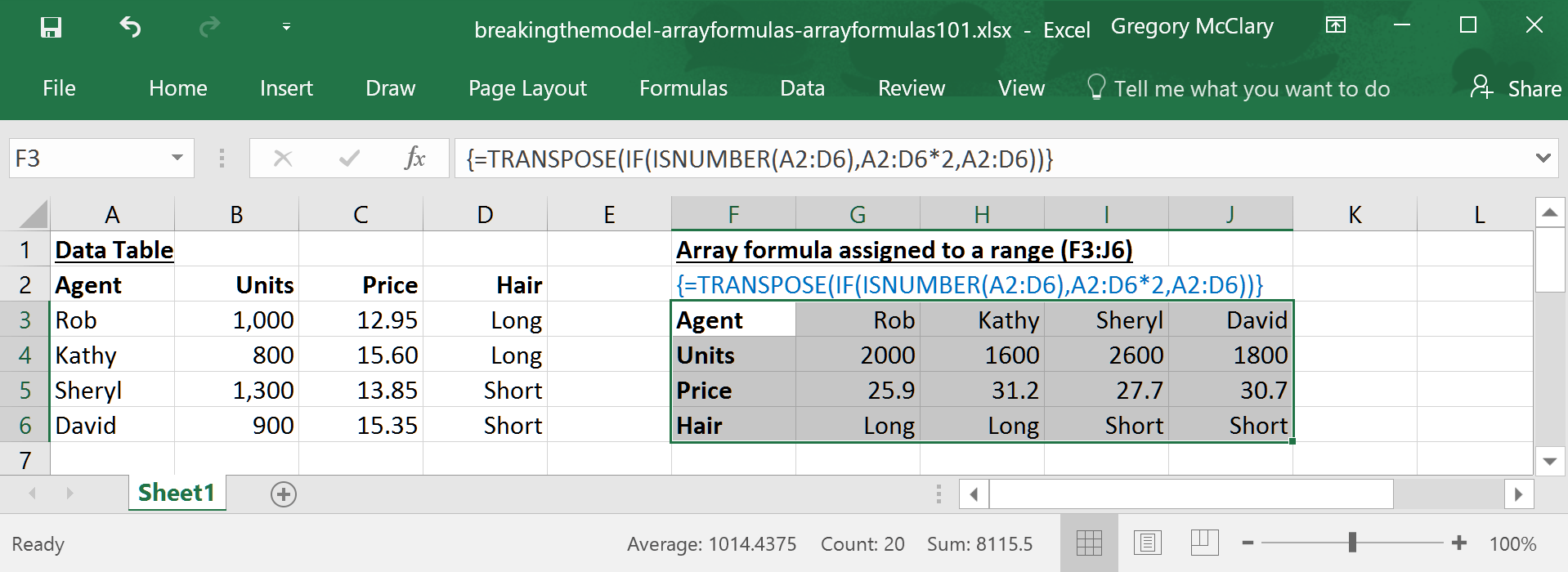Select column B header
The image size is (1568, 572).
[237, 215]
